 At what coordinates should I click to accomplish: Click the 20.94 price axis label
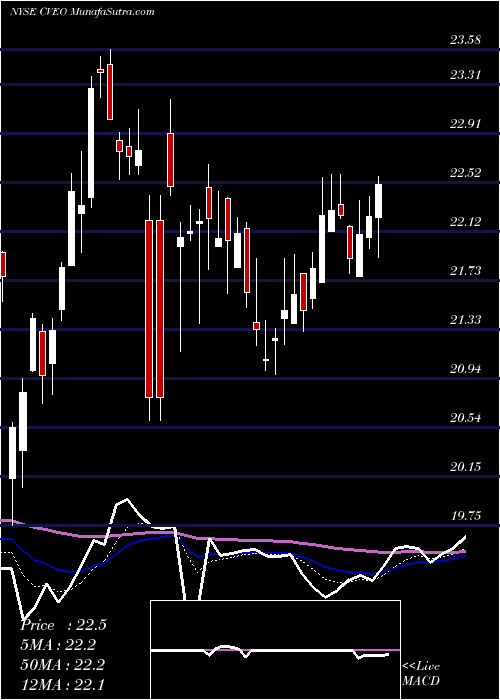pyautogui.click(x=465, y=369)
